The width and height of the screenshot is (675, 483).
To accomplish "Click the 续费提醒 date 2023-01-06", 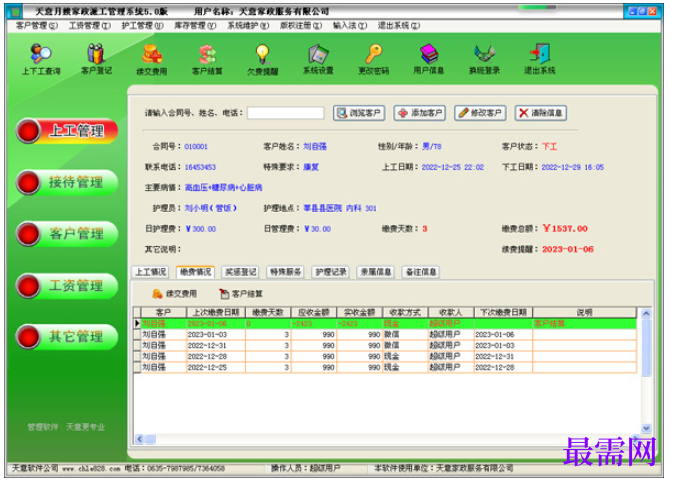I will point(568,249).
